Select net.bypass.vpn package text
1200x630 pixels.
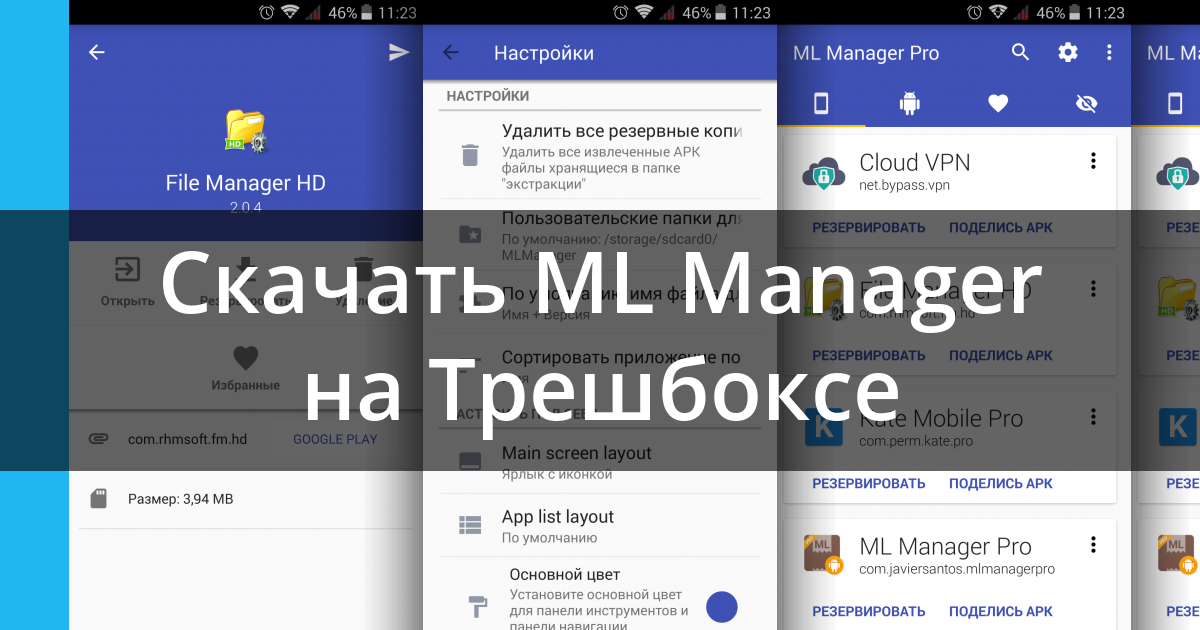click(x=905, y=185)
